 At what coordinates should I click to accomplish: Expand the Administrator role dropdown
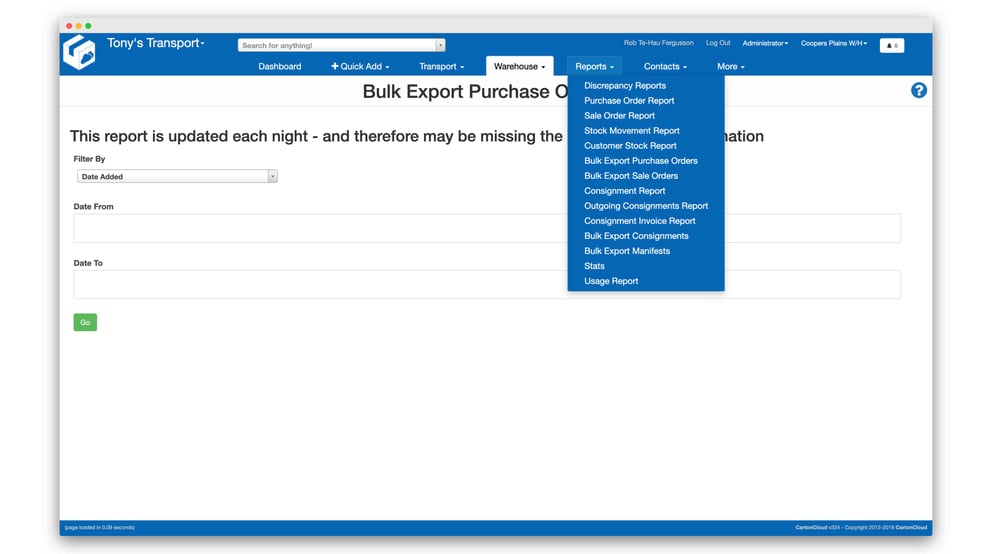click(x=766, y=43)
